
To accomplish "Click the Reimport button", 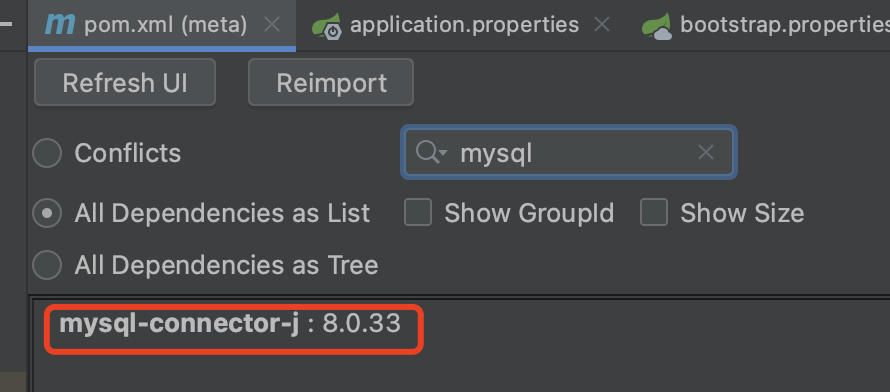I will (331, 82).
